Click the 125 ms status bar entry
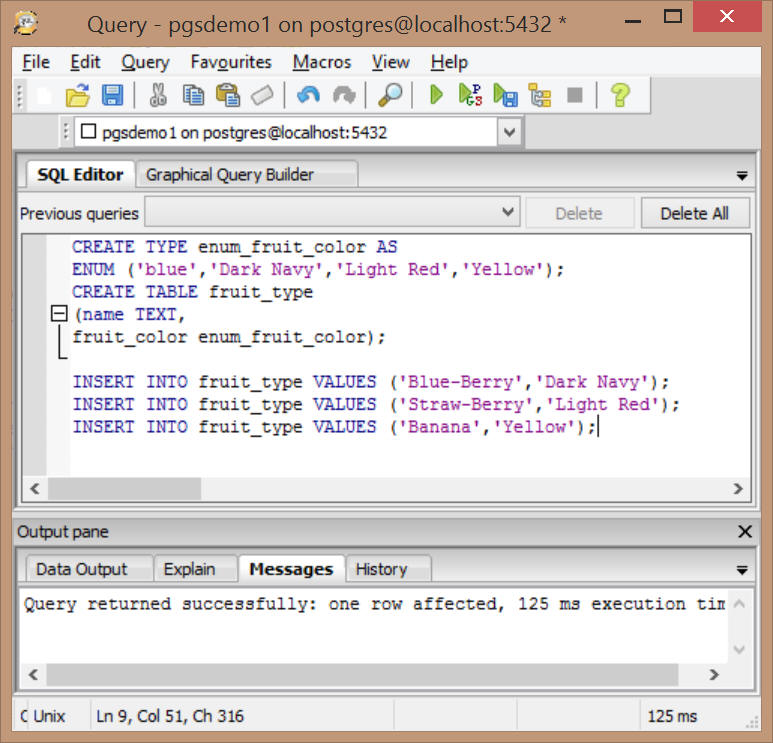The width and height of the screenshot is (773, 743). click(672, 716)
